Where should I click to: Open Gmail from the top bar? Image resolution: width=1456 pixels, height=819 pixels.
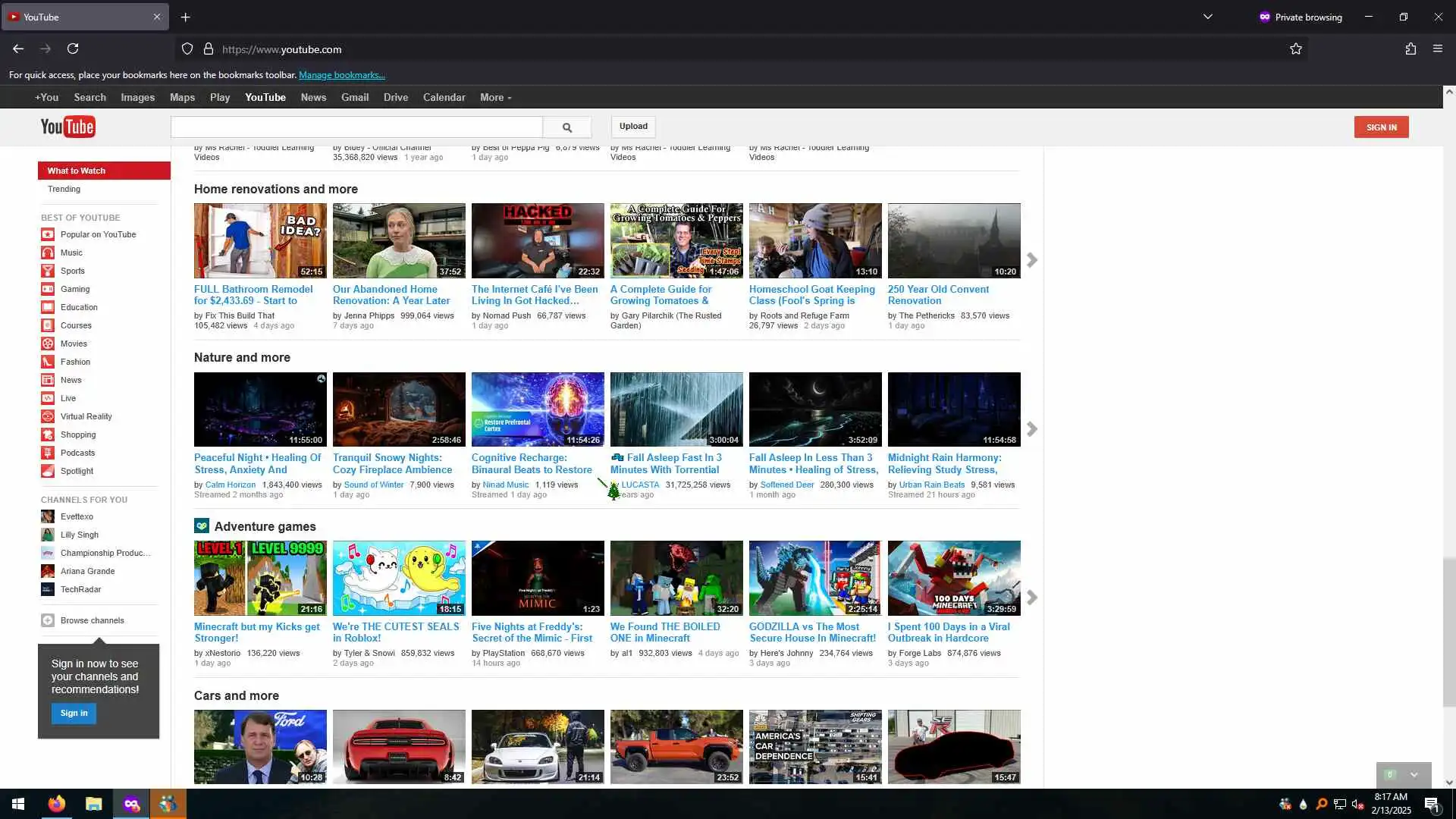(x=354, y=97)
